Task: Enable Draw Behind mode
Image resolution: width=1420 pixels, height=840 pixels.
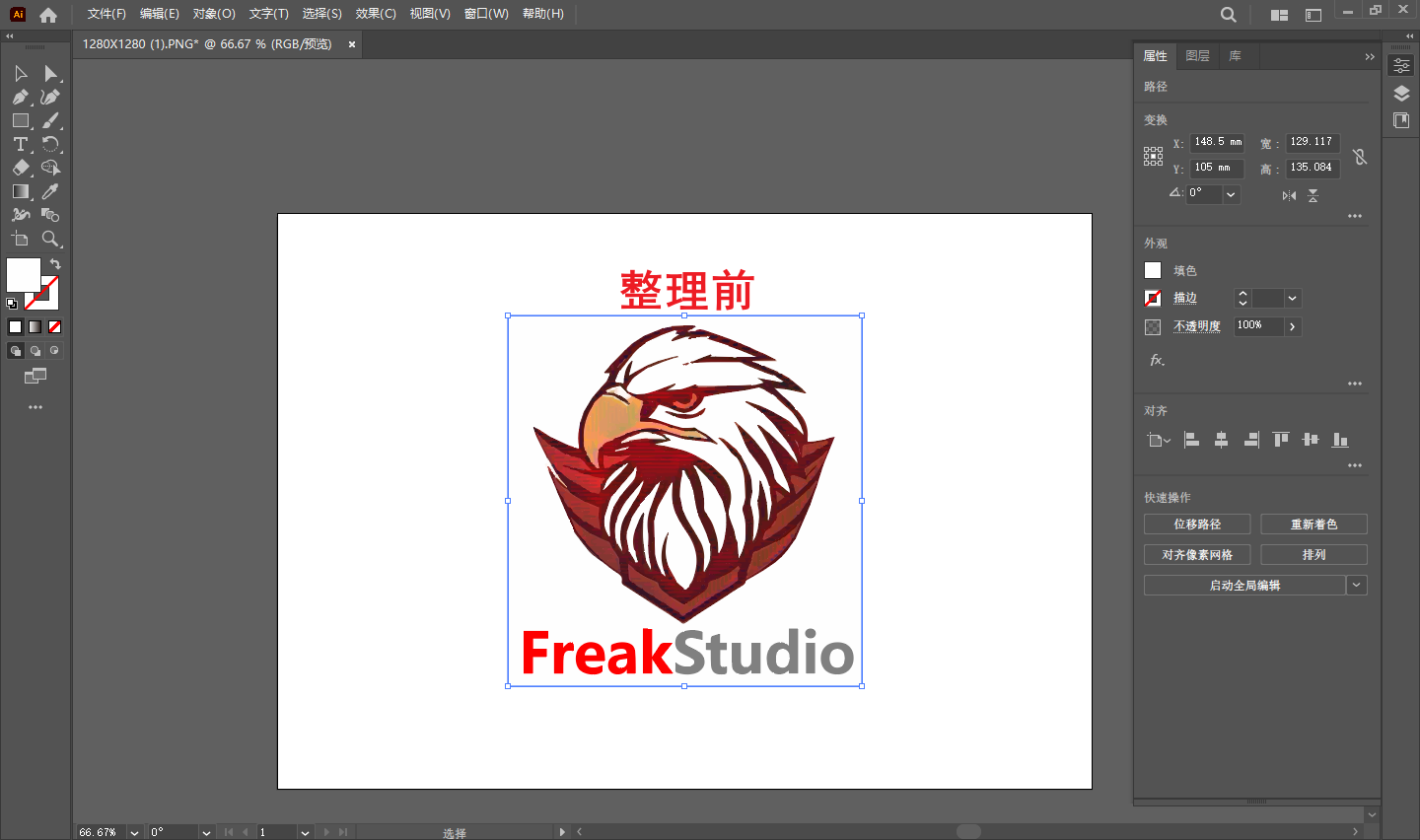Action: [x=35, y=351]
